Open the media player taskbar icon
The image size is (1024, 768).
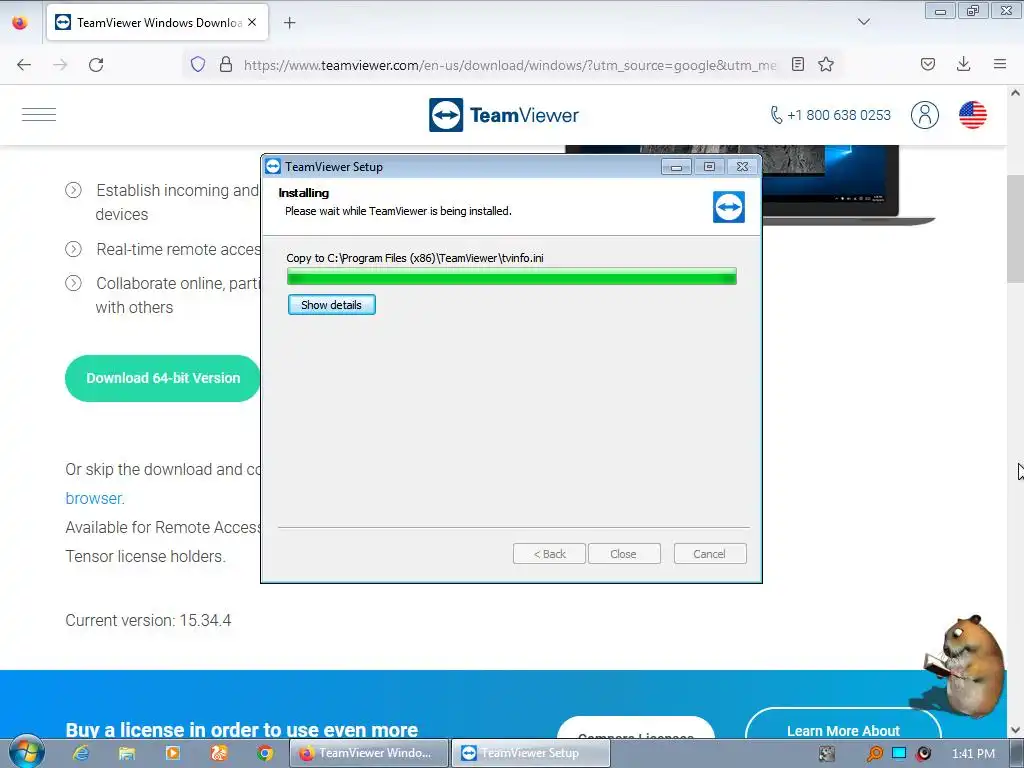click(173, 753)
